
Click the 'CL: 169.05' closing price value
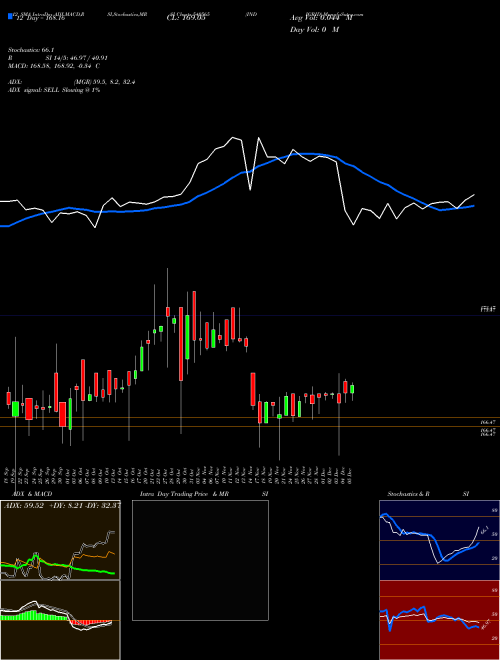(x=187, y=19)
